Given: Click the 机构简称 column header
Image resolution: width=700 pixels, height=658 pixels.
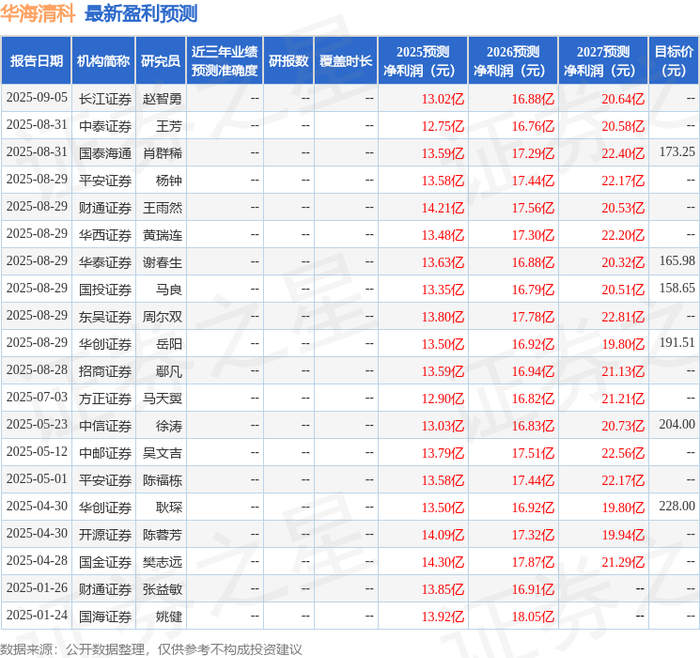Looking at the screenshot, I should coord(104,61).
